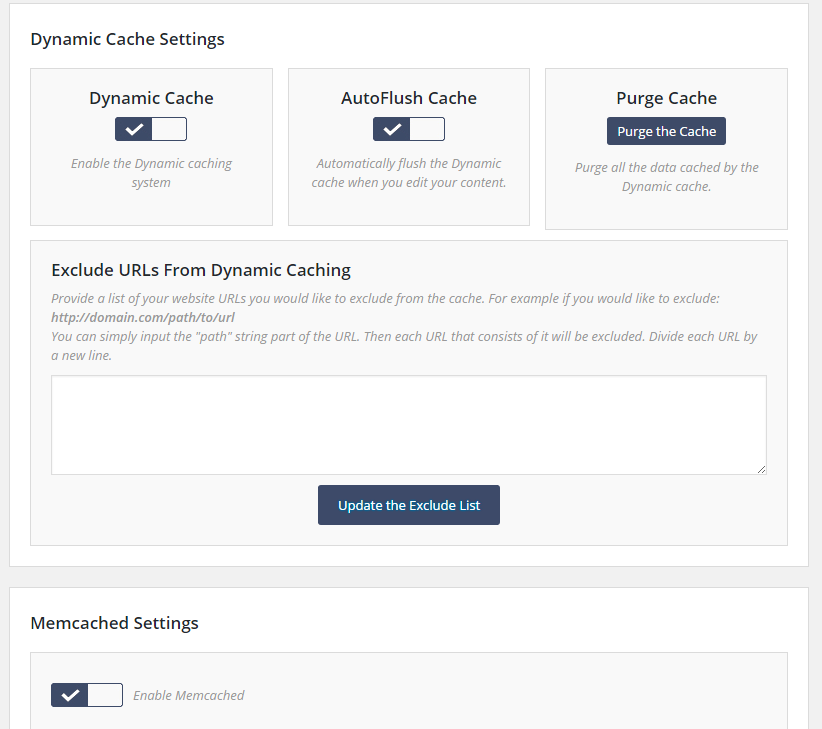Disable the AutoFlush Cache switch
Viewport: 822px width, 729px height.
coord(409,129)
